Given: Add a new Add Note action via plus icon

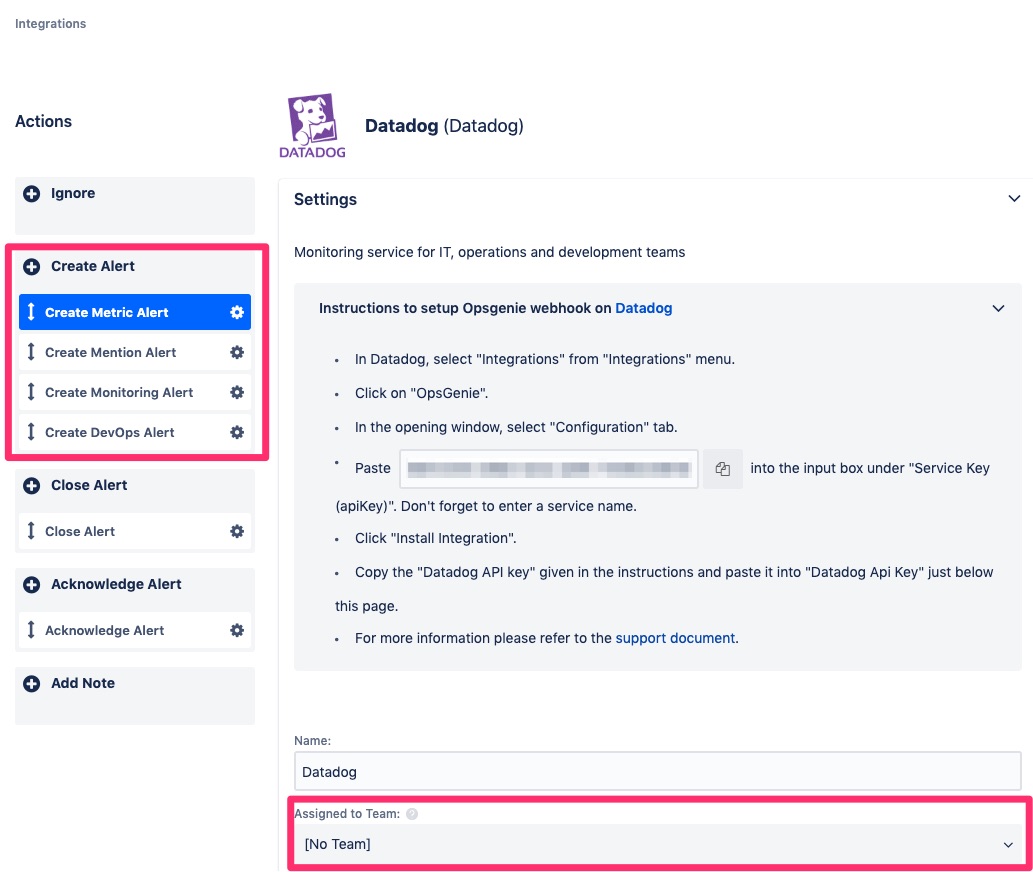Looking at the screenshot, I should pyautogui.click(x=32, y=684).
